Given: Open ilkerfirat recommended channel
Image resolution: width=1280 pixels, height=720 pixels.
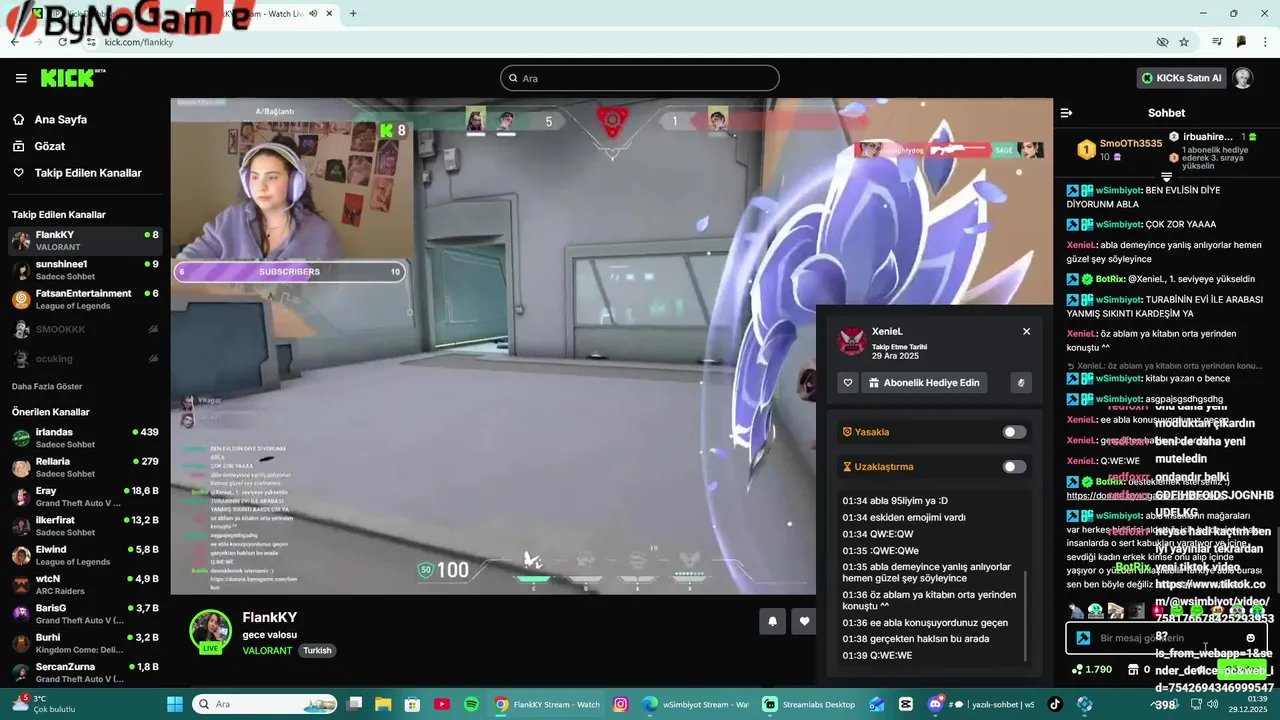Looking at the screenshot, I should pos(85,526).
